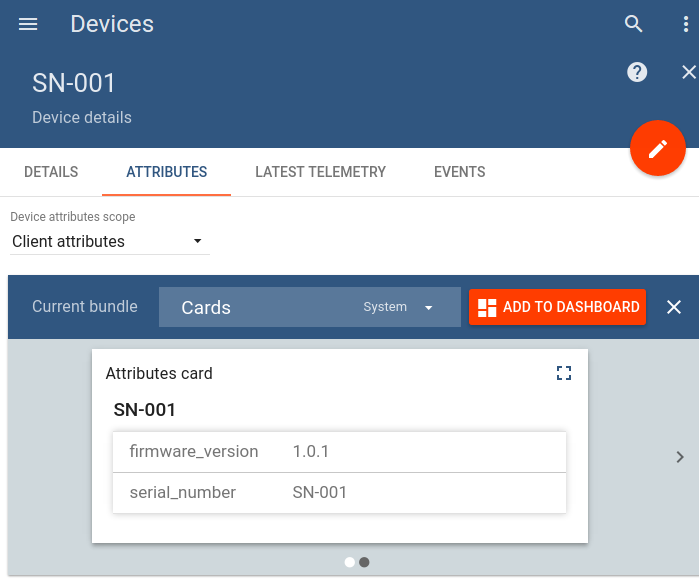Image resolution: width=699 pixels, height=583 pixels.
Task: Switch to the Latest Telemetry tab
Action: click(320, 172)
